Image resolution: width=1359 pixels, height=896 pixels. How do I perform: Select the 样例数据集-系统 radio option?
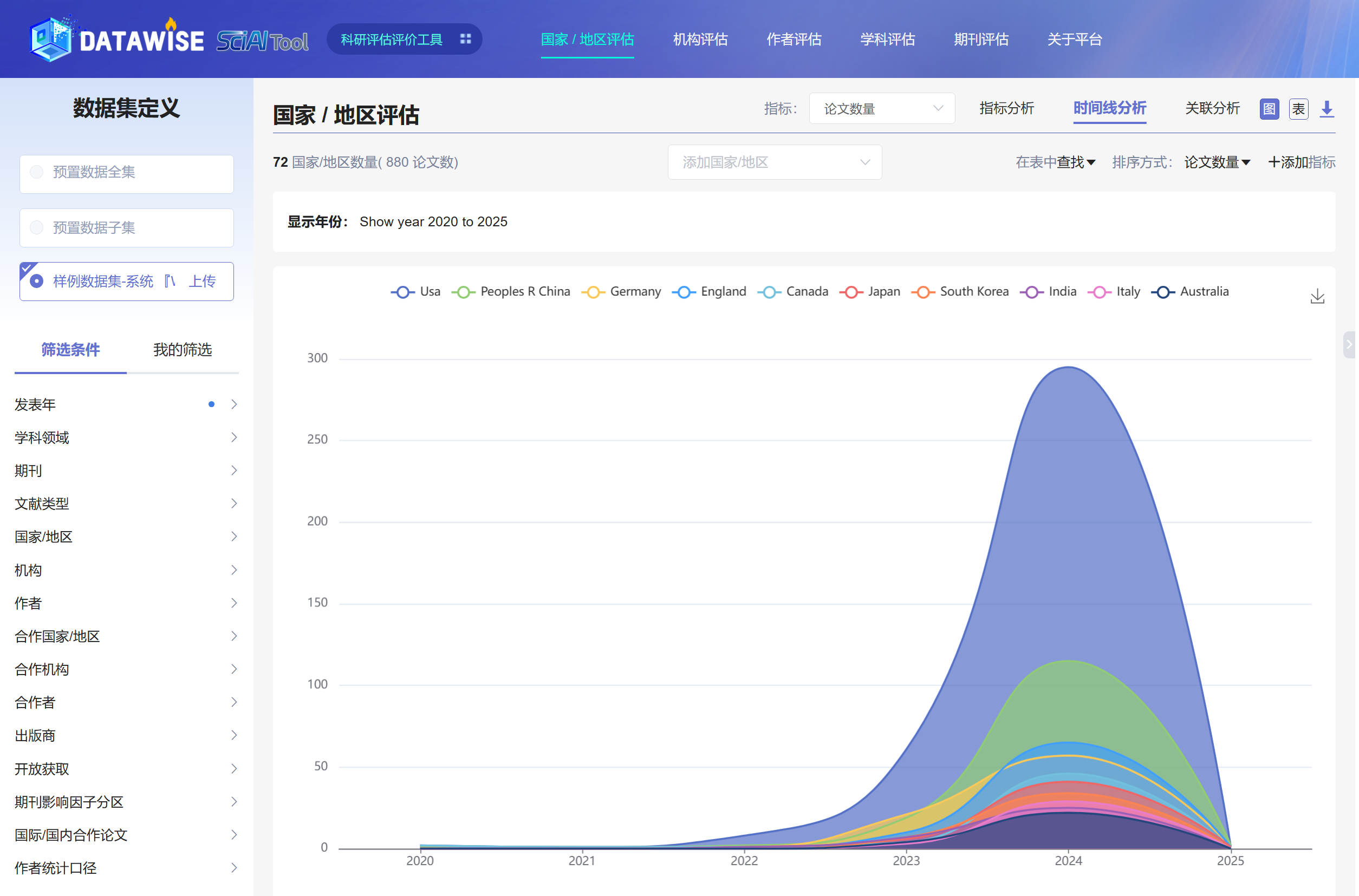(x=37, y=281)
